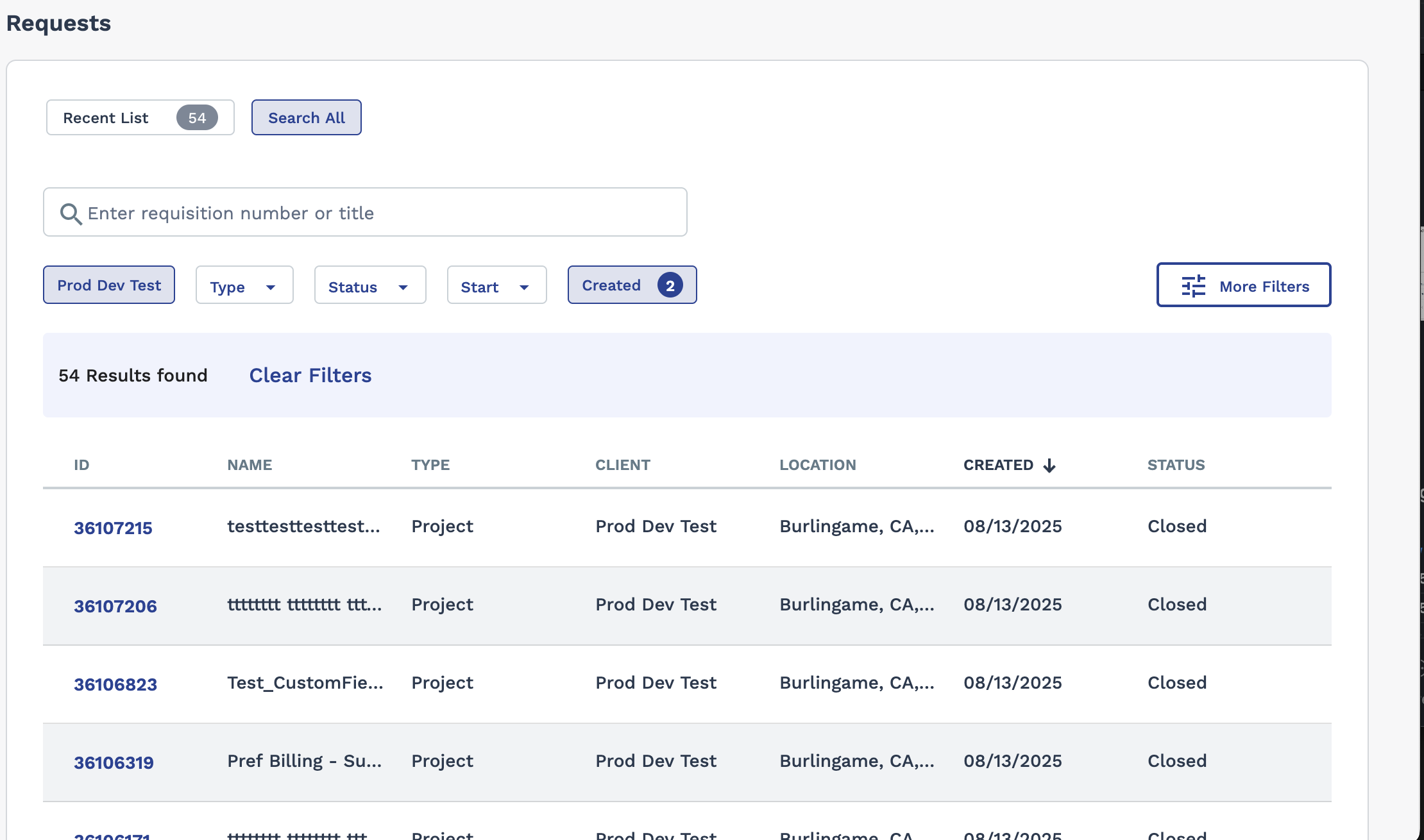
Task: Sort by the Status column header
Action: (1176, 465)
